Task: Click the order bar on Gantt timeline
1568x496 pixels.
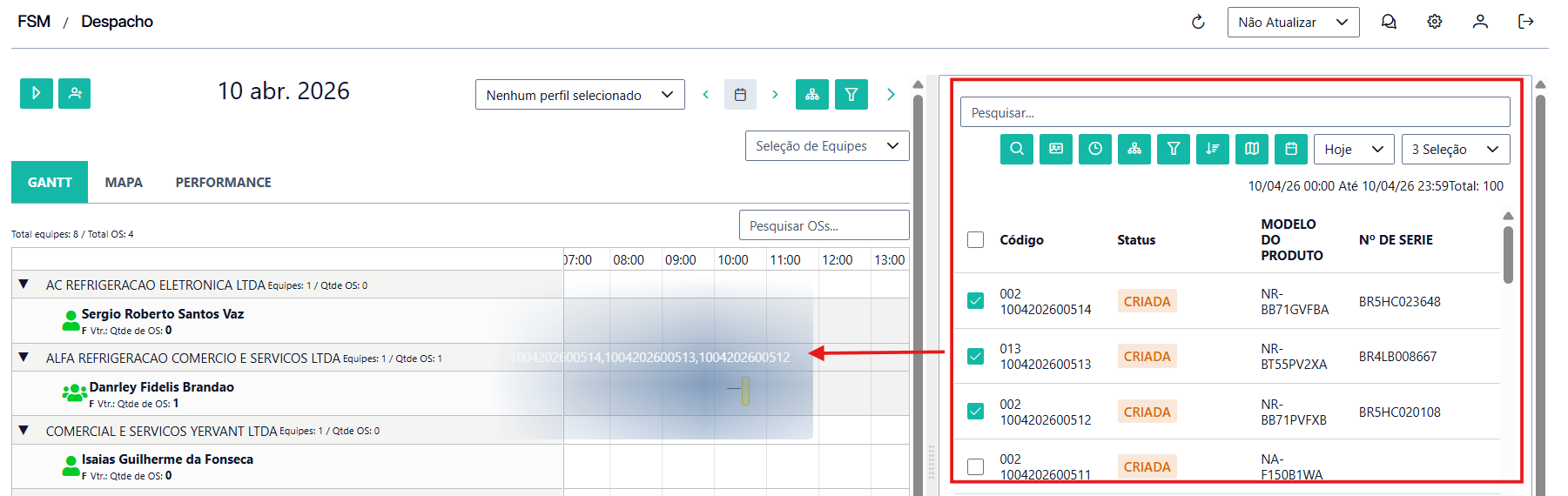Action: click(x=745, y=391)
